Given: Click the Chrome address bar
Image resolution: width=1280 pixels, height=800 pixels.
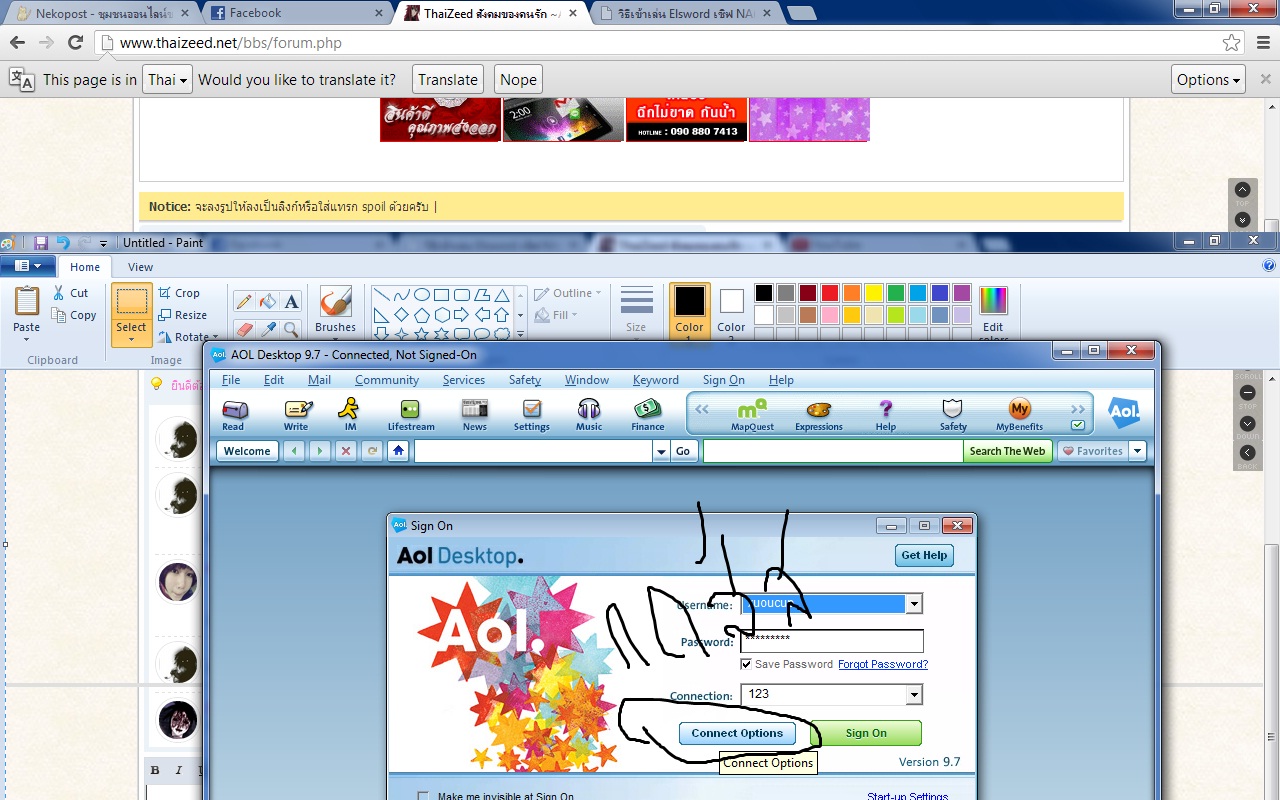Looking at the screenshot, I should pyautogui.click(x=668, y=43).
